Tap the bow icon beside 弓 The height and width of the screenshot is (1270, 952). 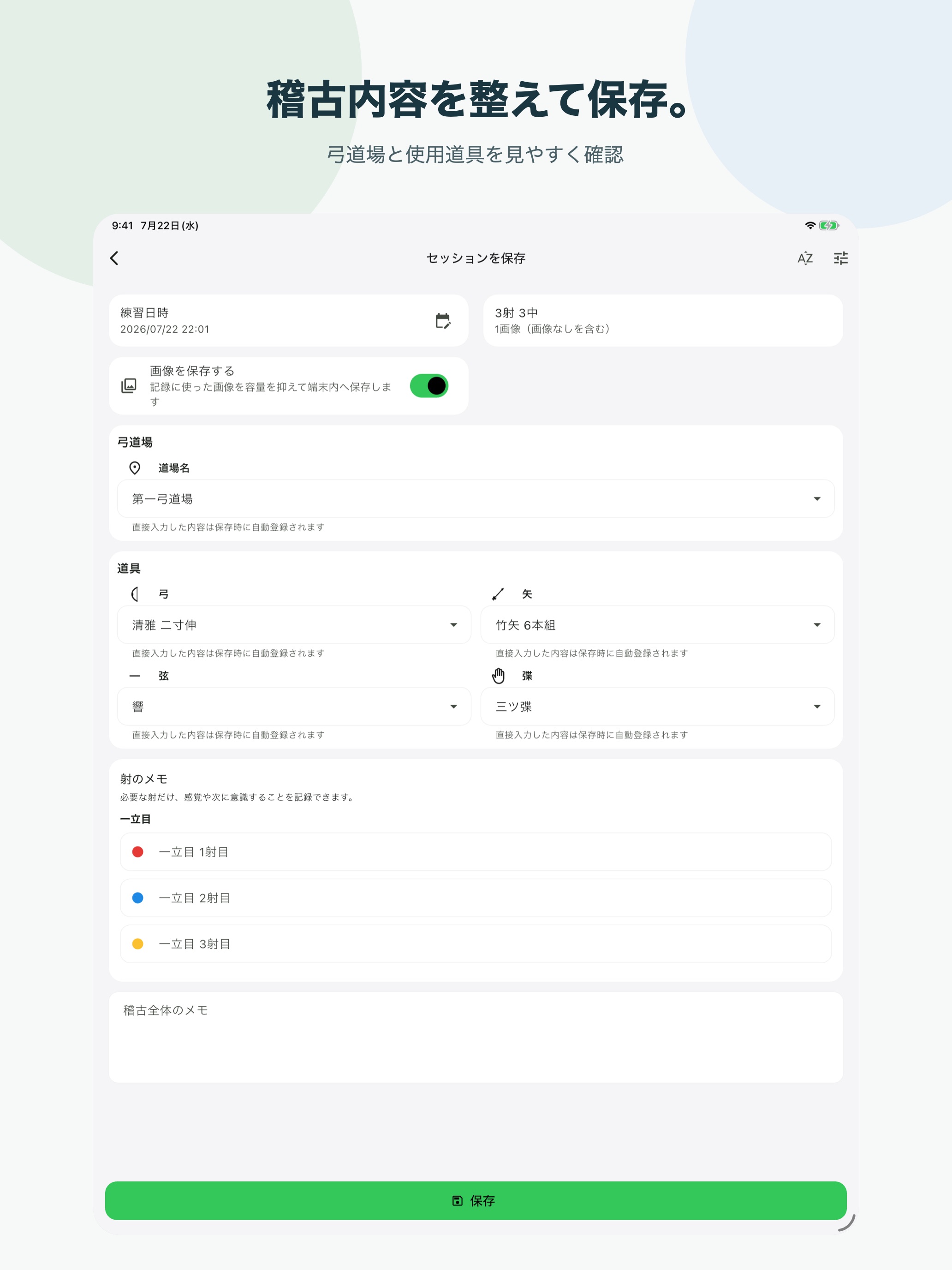135,594
